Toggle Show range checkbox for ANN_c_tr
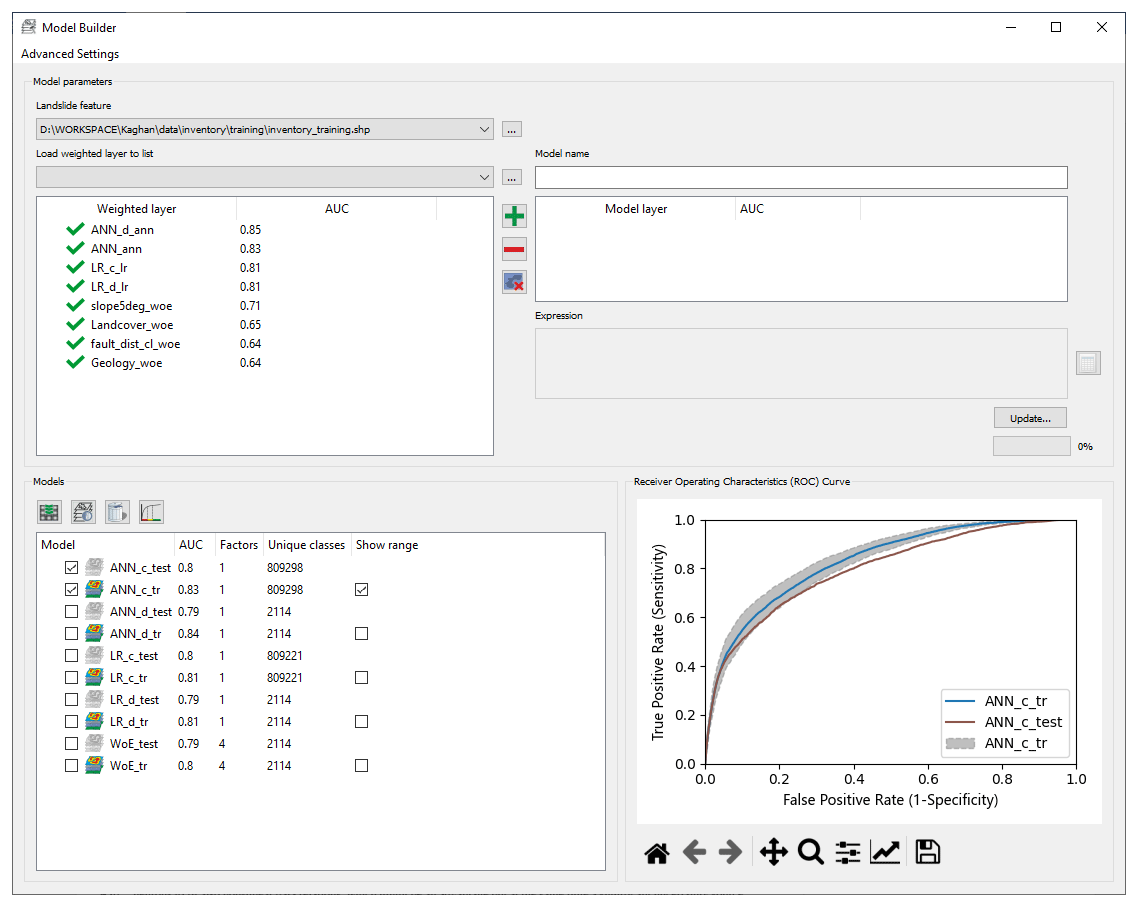The image size is (1139, 908). (361, 590)
